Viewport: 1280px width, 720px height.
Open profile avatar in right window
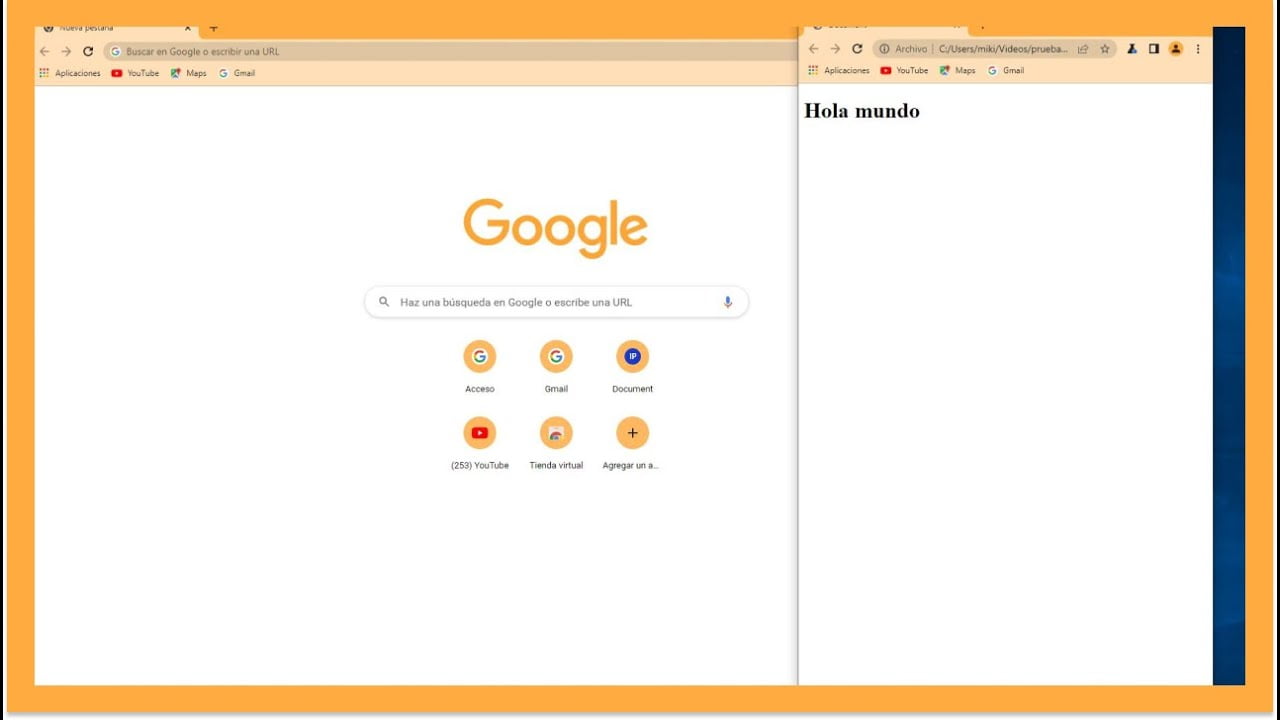pyautogui.click(x=1176, y=49)
